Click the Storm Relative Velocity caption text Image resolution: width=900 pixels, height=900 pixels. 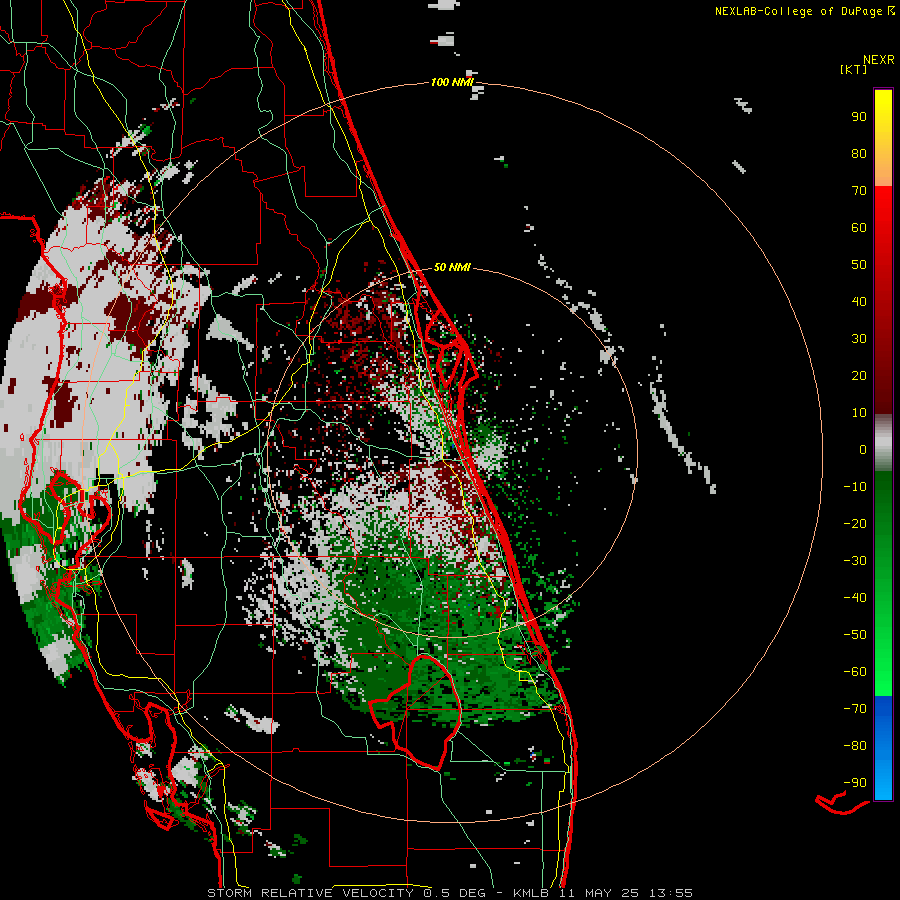pyautogui.click(x=449, y=893)
